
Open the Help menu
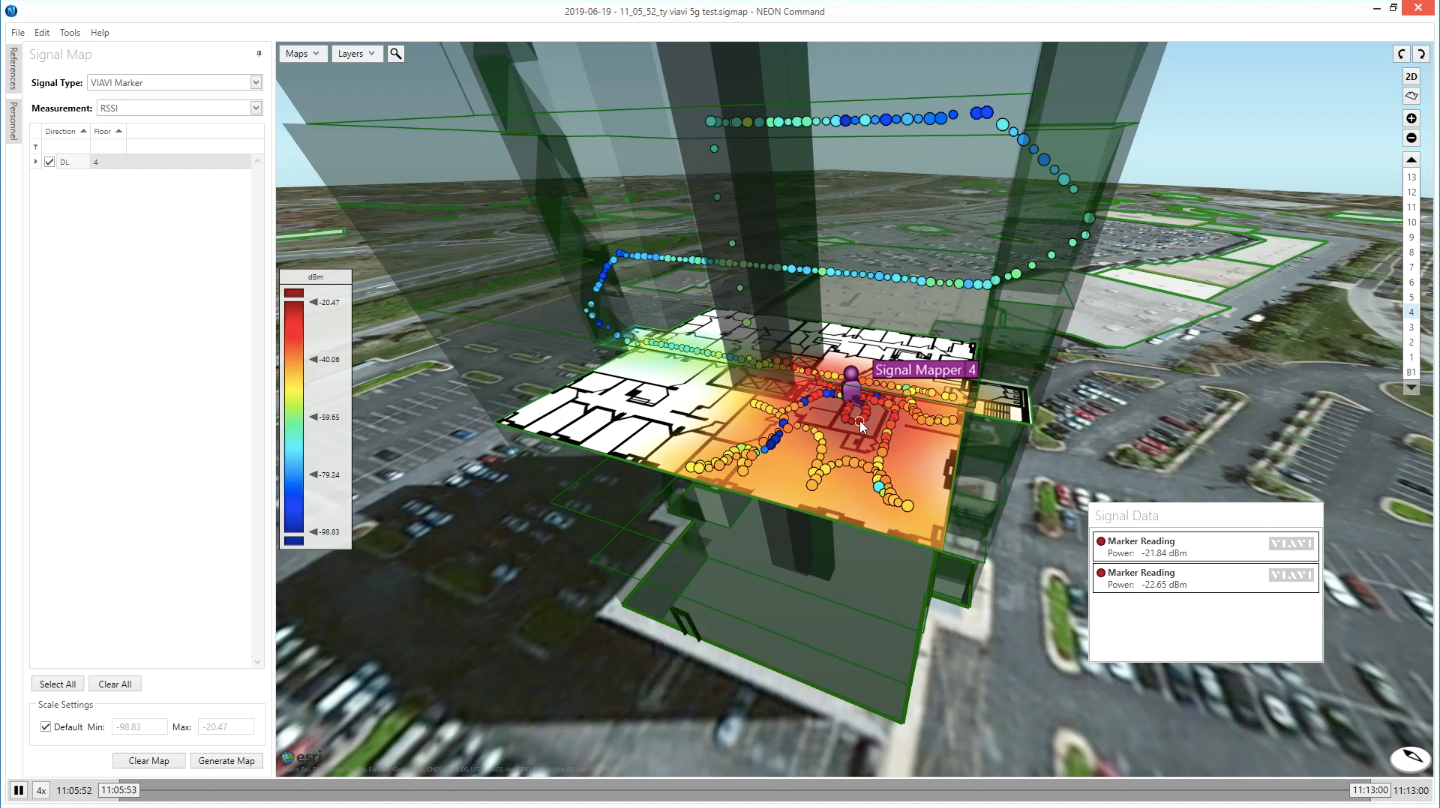(100, 33)
